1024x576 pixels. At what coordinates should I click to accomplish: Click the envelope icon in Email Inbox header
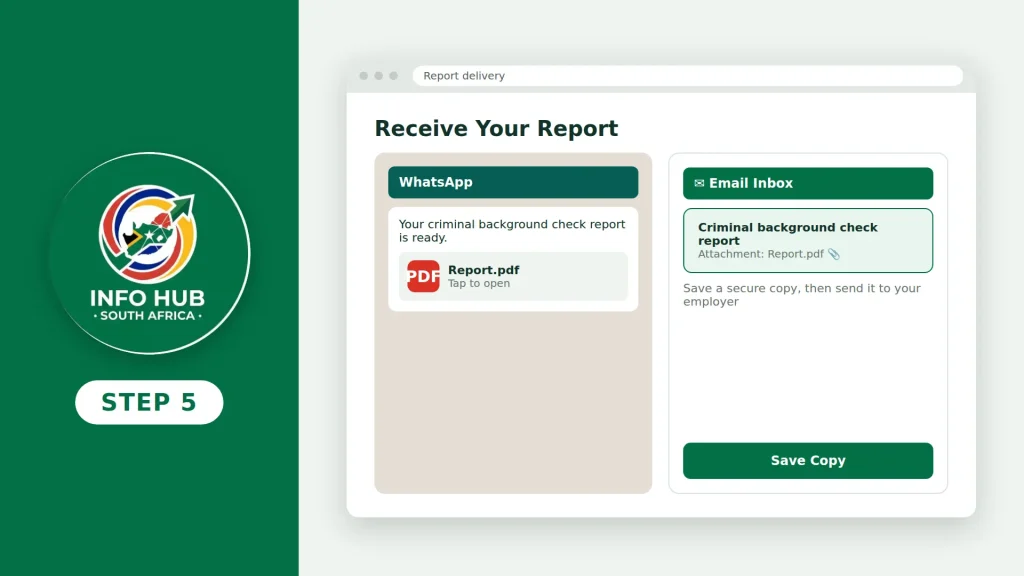pyautogui.click(x=699, y=184)
